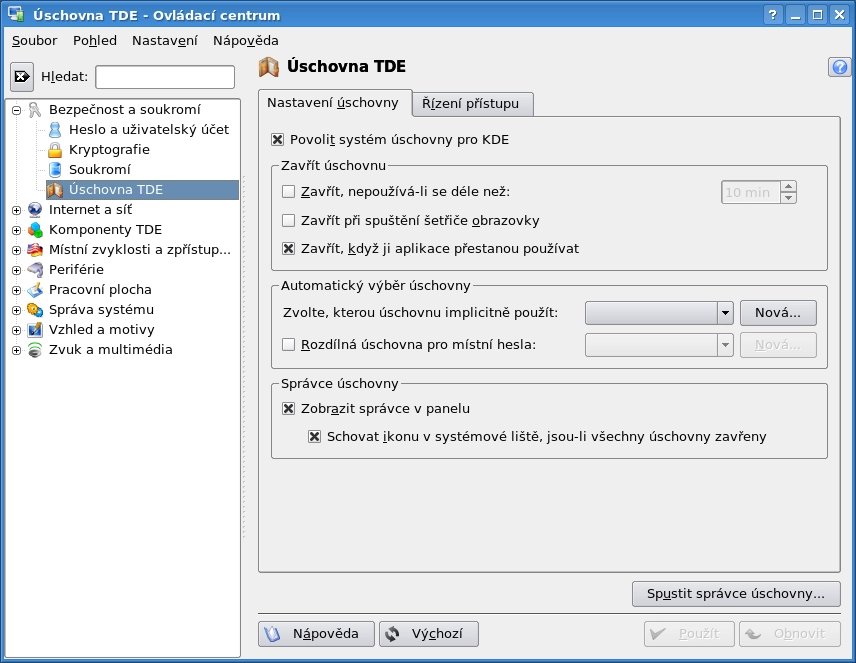Open the default wallet selection dropdown
The image size is (856, 663).
click(659, 313)
